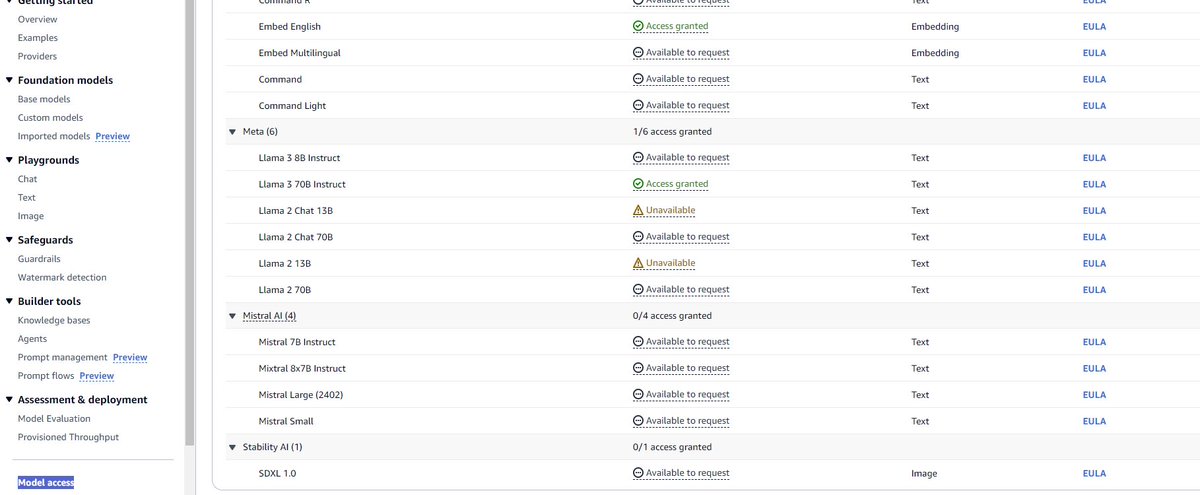Open Knowledge bases page
The image size is (1200, 495).
pyautogui.click(x=54, y=320)
